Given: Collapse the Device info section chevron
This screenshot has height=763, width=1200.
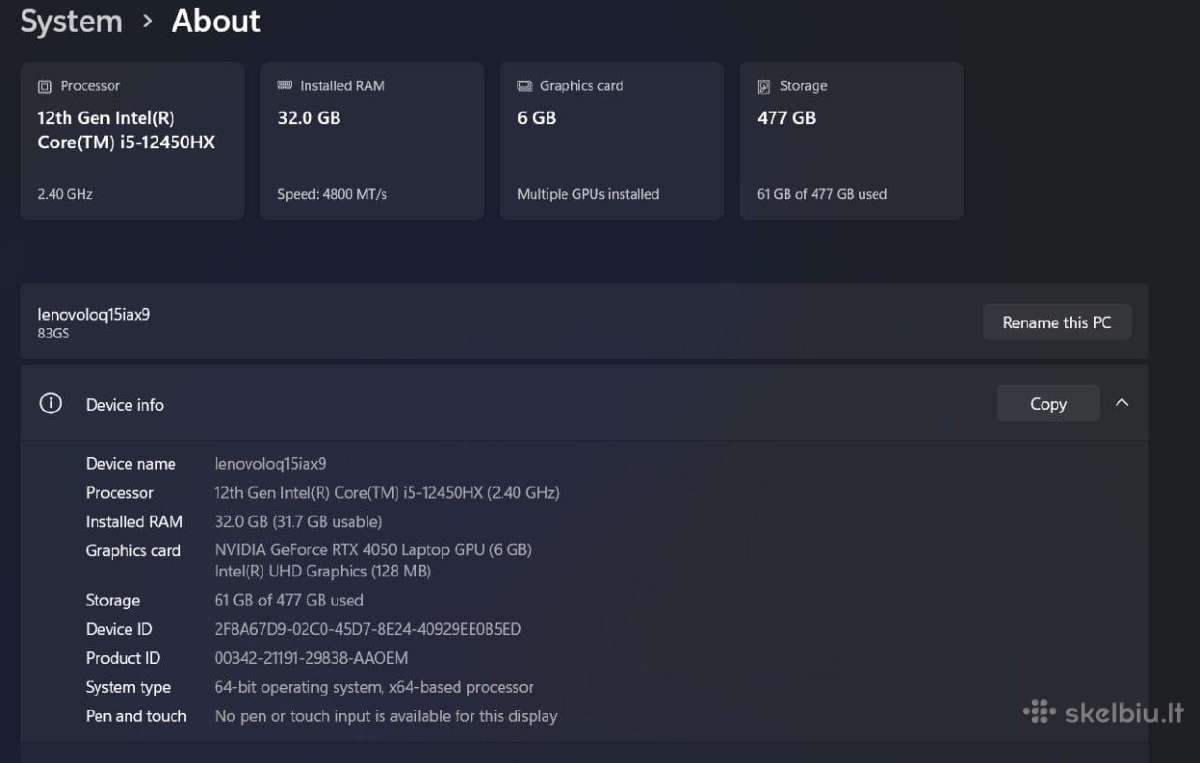Looking at the screenshot, I should [1122, 403].
